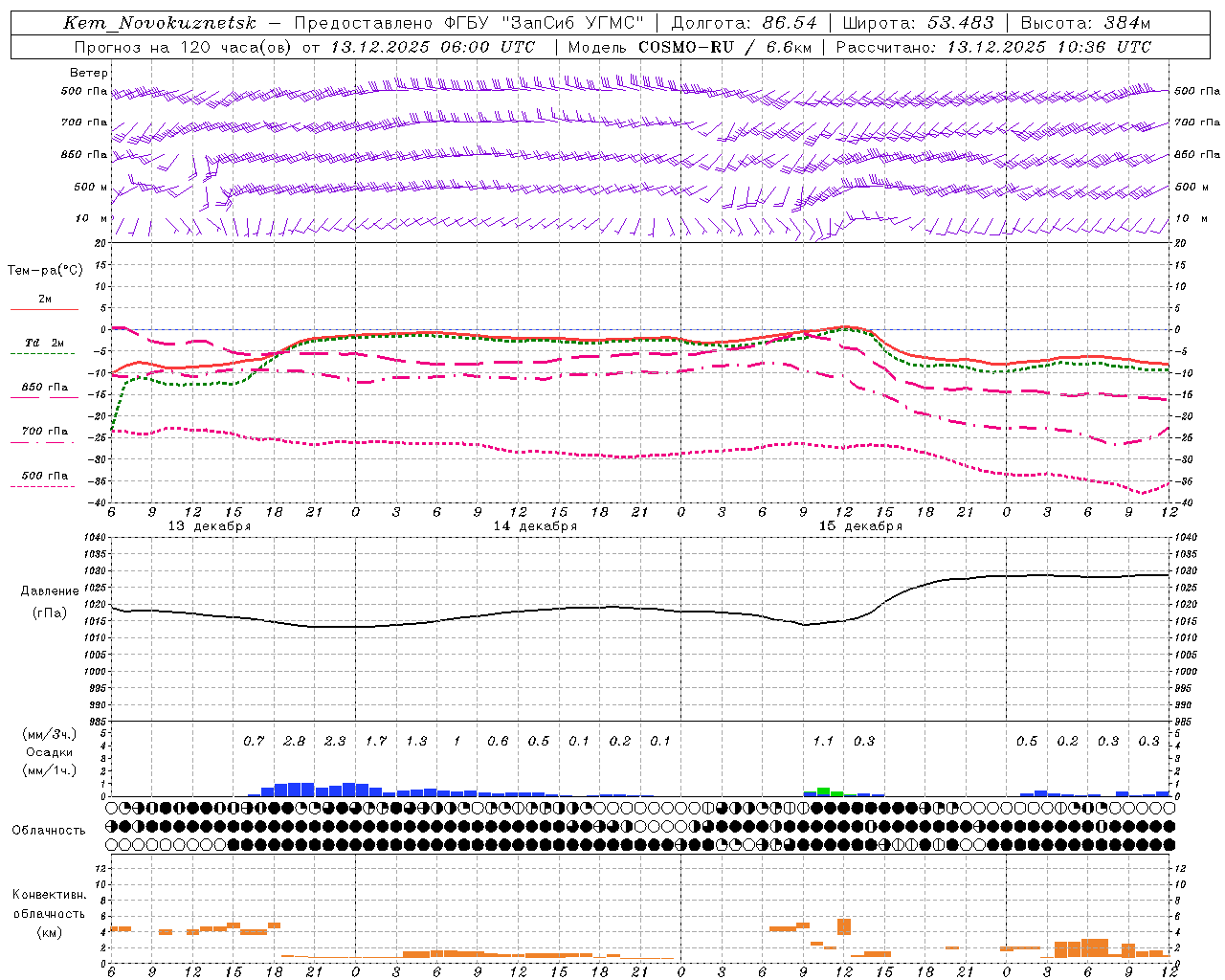
Task: Click the 0.6 precipitation total
Action: pyautogui.click(x=498, y=742)
